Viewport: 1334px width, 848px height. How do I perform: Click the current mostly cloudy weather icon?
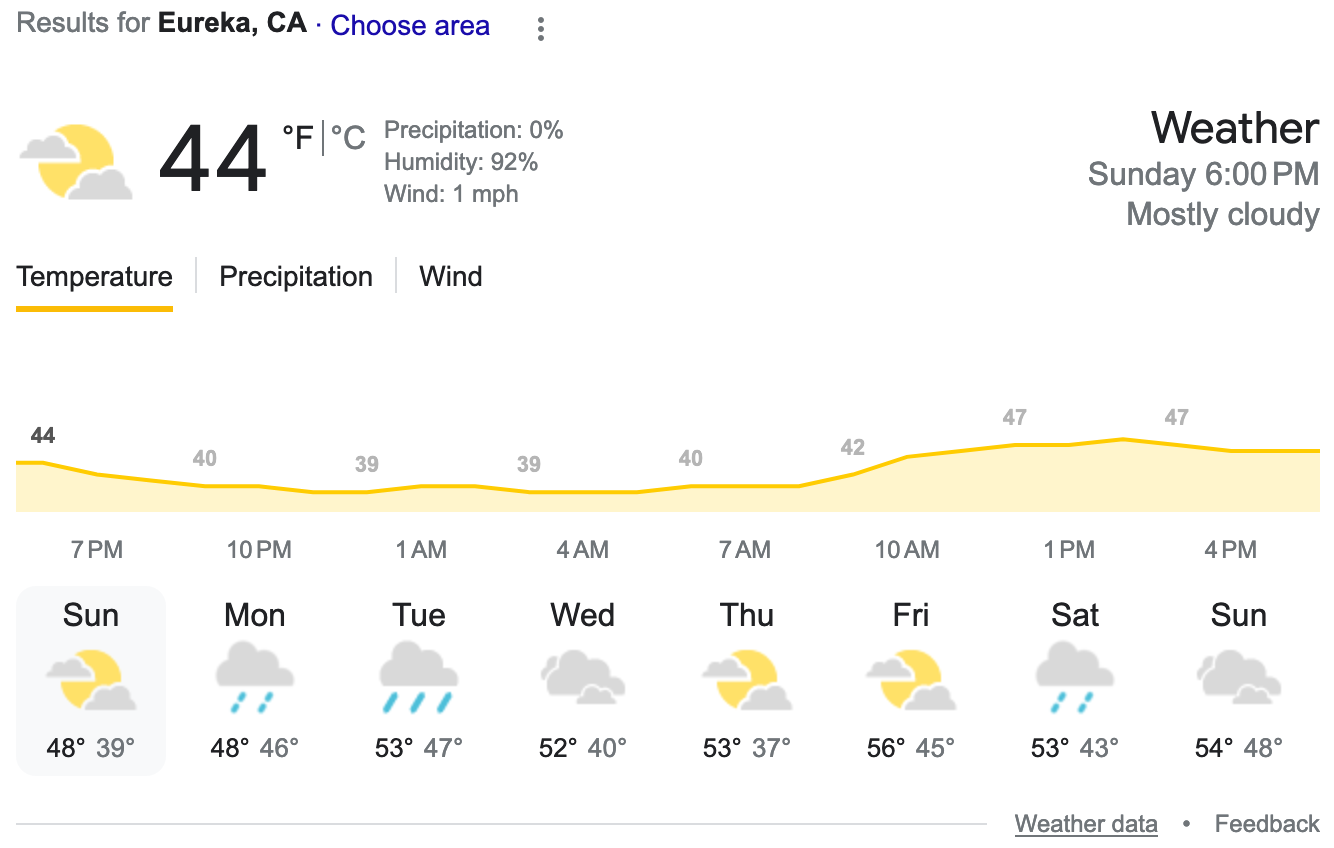click(76, 162)
